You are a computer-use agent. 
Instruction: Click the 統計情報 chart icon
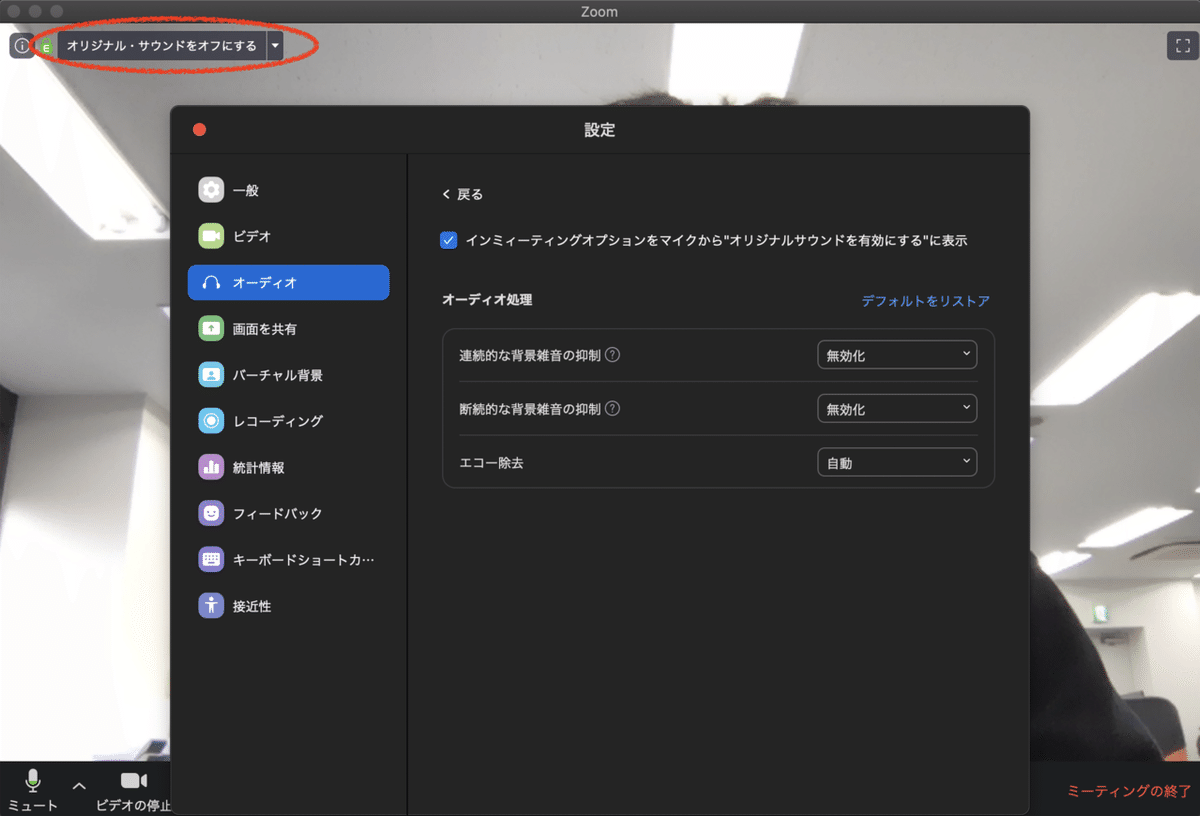pyautogui.click(x=211, y=467)
